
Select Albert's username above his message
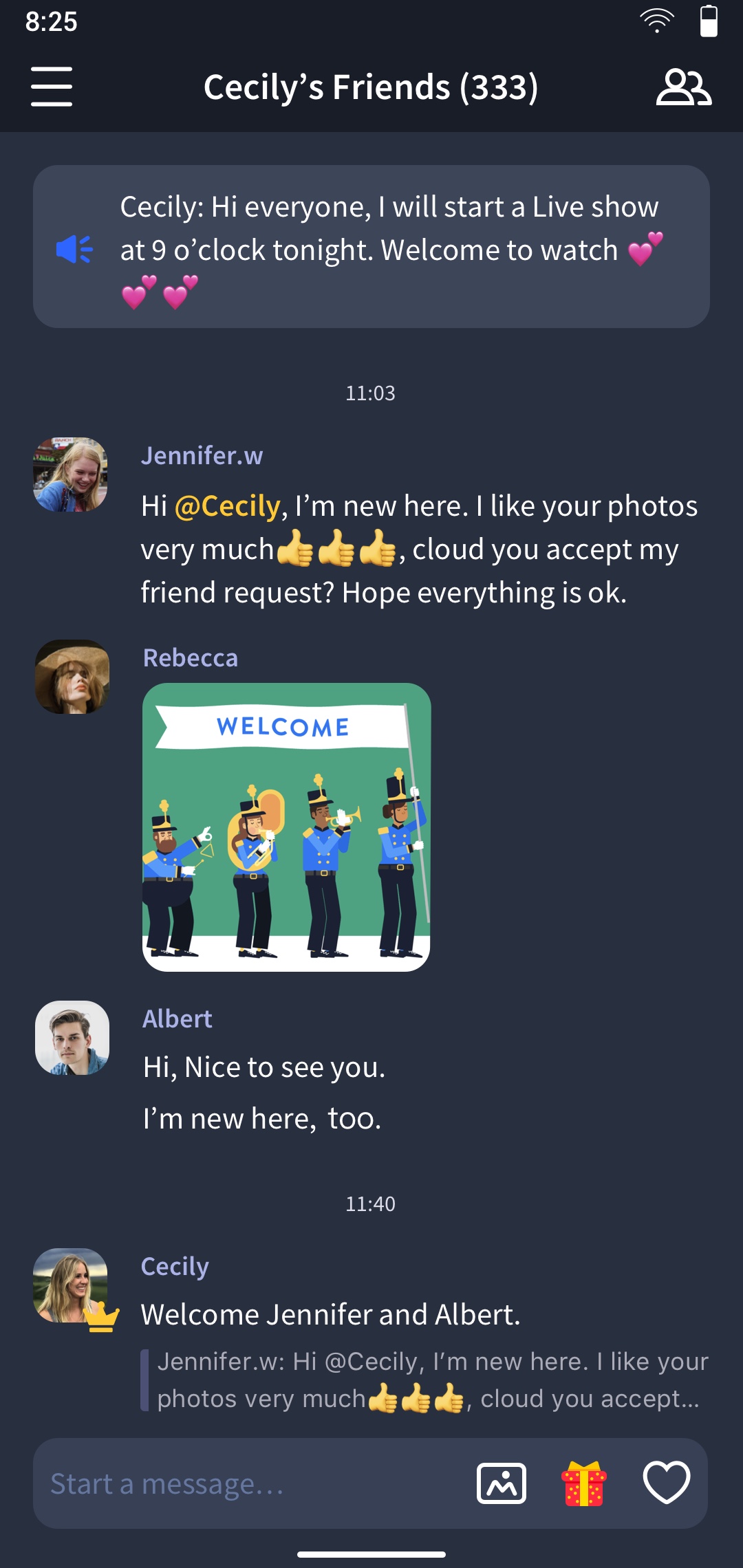(177, 1019)
